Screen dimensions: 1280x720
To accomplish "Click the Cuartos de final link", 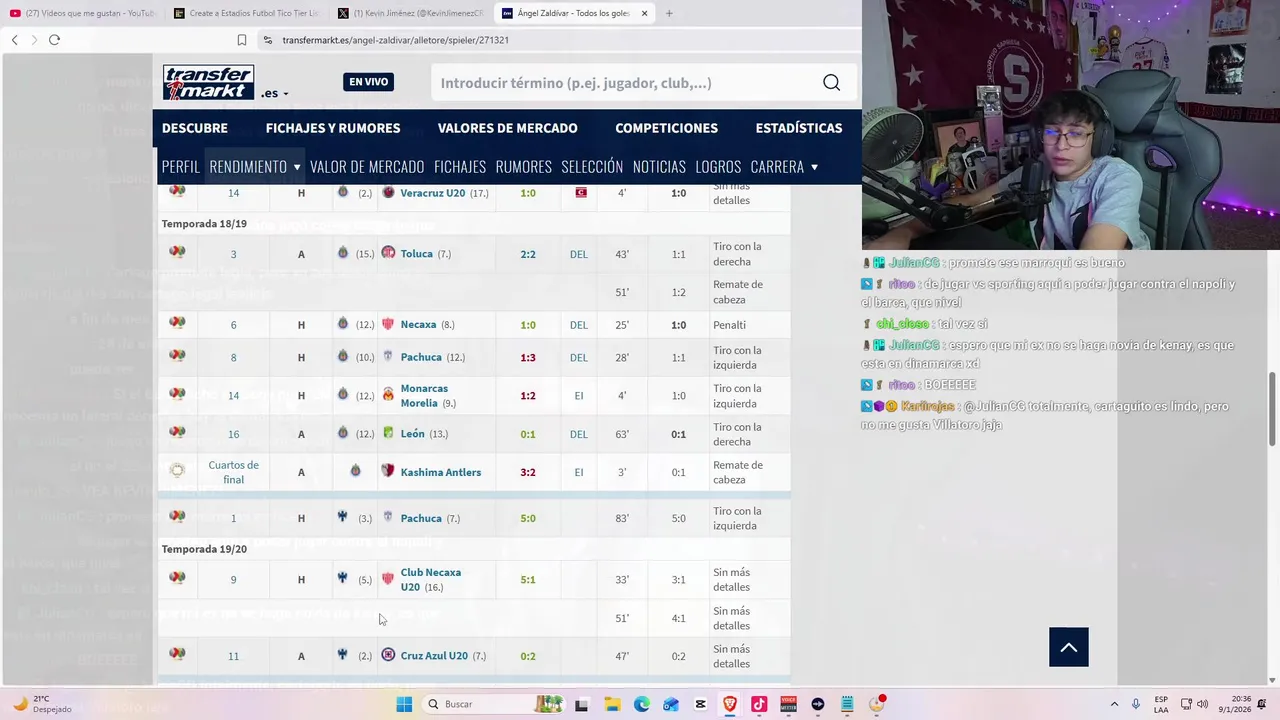I will click(x=233, y=472).
